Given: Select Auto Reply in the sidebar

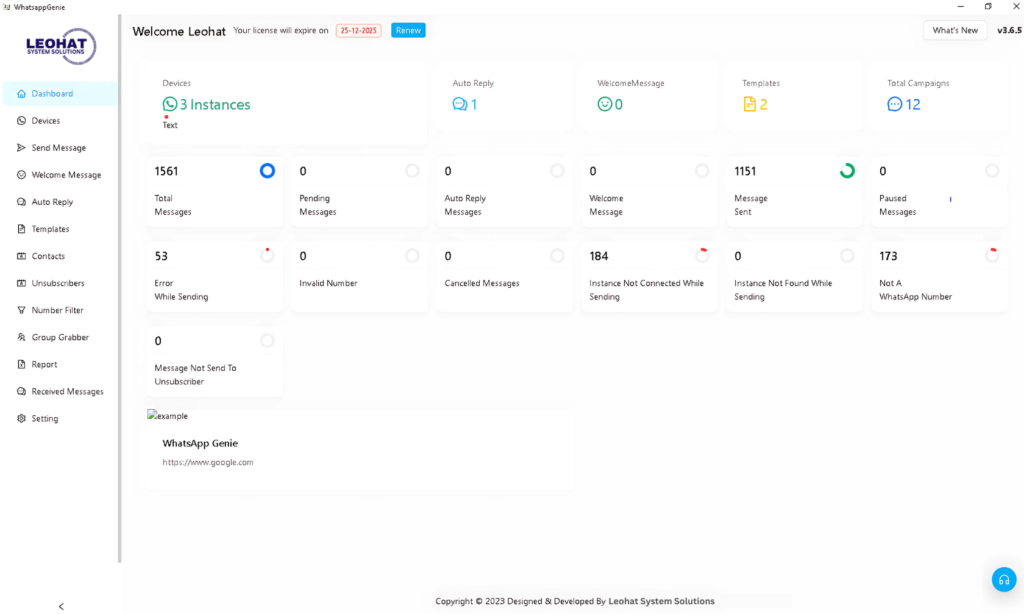Looking at the screenshot, I should coord(60,202).
